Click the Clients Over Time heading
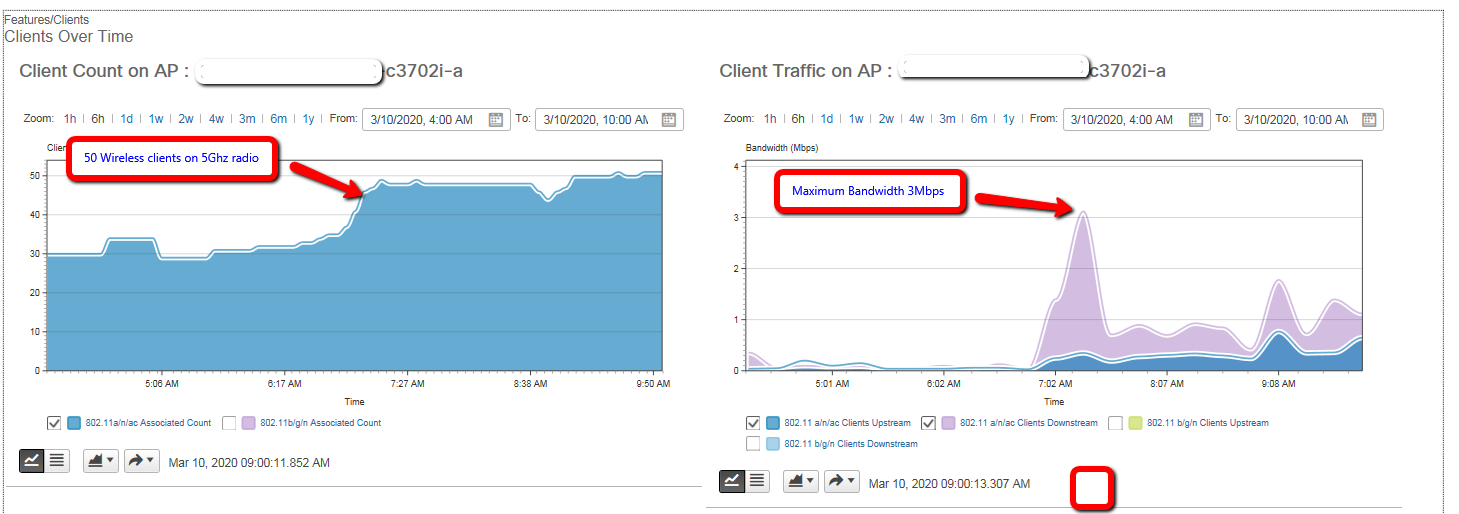 click(69, 37)
